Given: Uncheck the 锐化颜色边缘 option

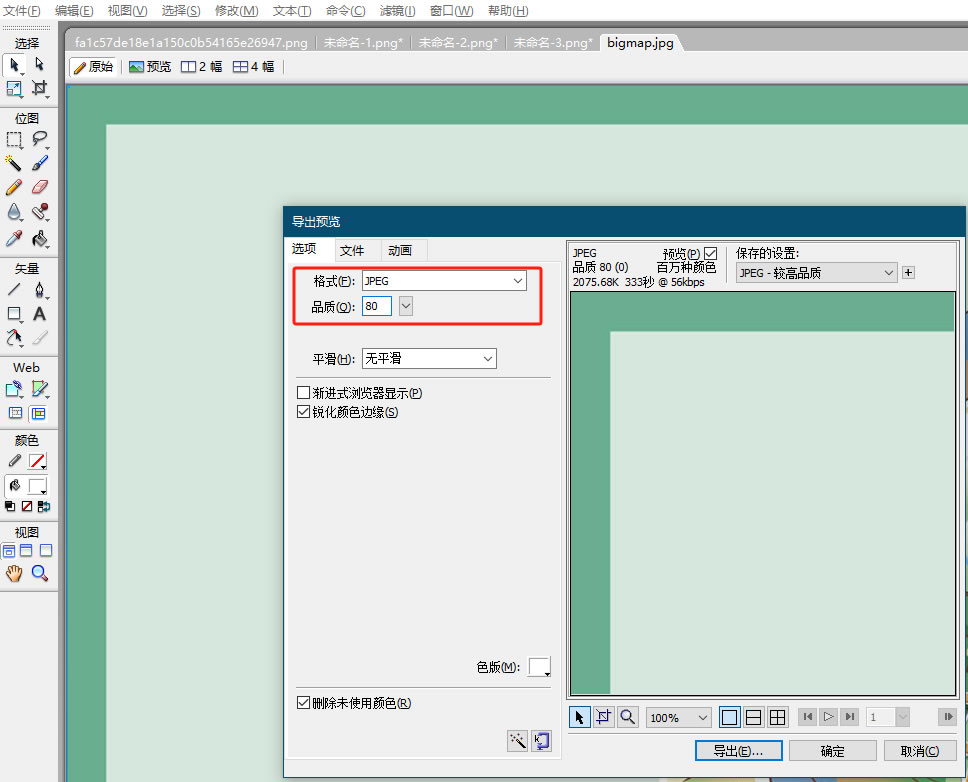Looking at the screenshot, I should click(304, 412).
